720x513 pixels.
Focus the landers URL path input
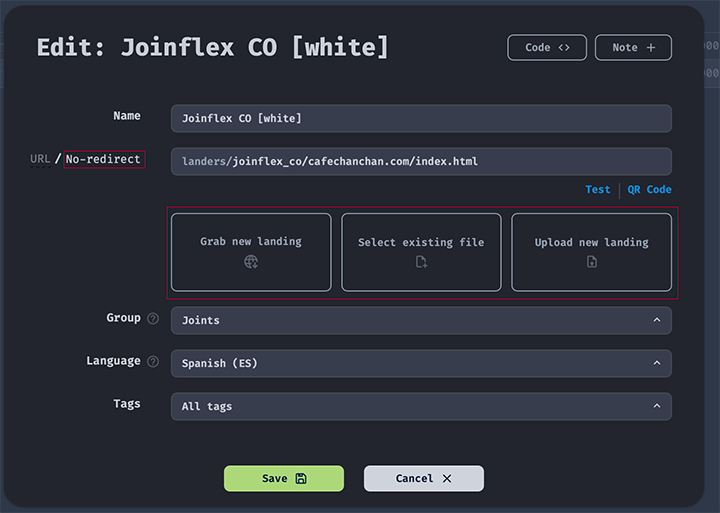click(x=421, y=161)
